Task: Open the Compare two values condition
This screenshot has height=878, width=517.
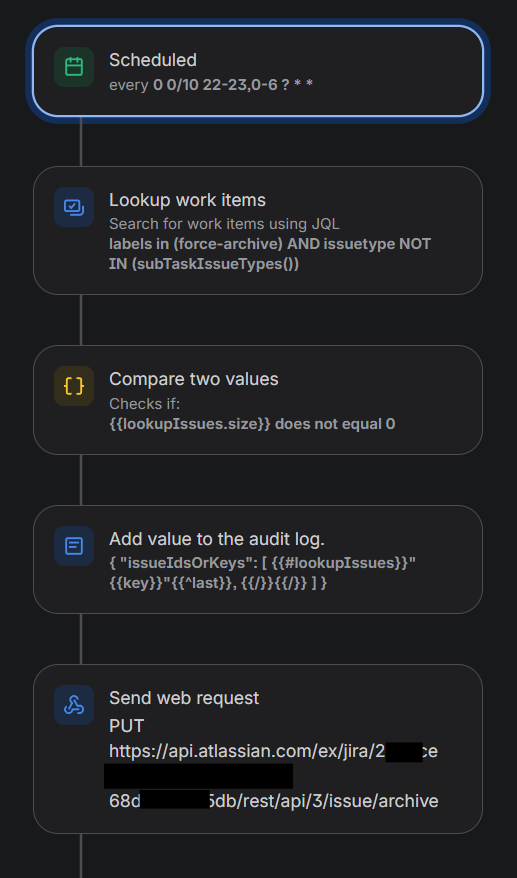Action: (258, 400)
